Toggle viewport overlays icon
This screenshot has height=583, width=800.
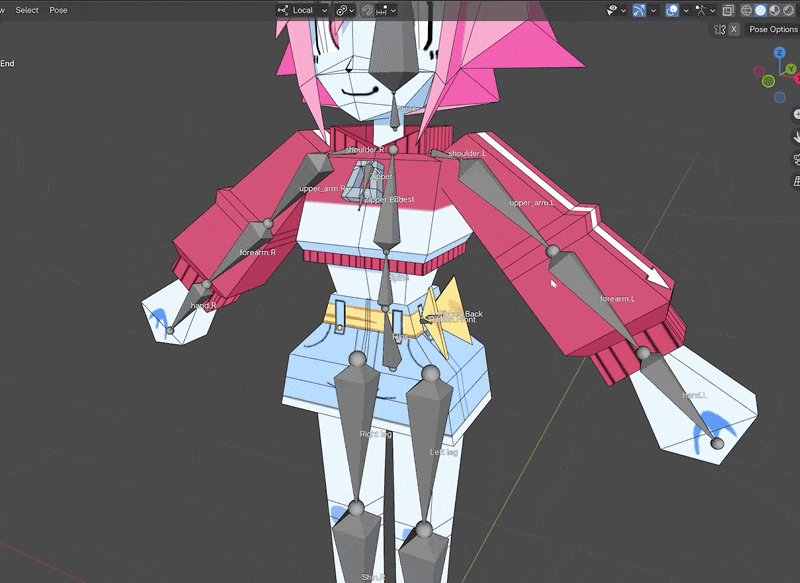coord(673,10)
